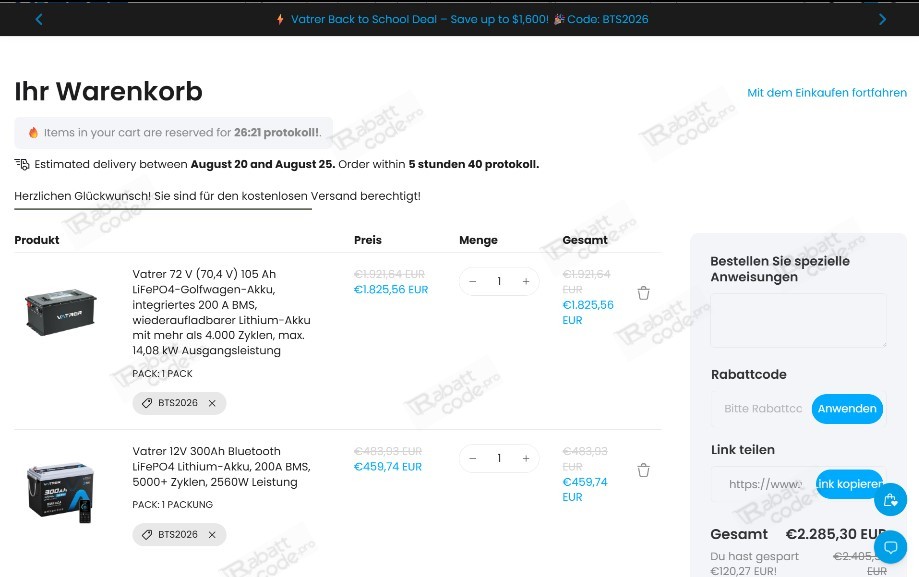Click the Link teilen section label
Screen dimensions: 919x577
[x=743, y=450]
